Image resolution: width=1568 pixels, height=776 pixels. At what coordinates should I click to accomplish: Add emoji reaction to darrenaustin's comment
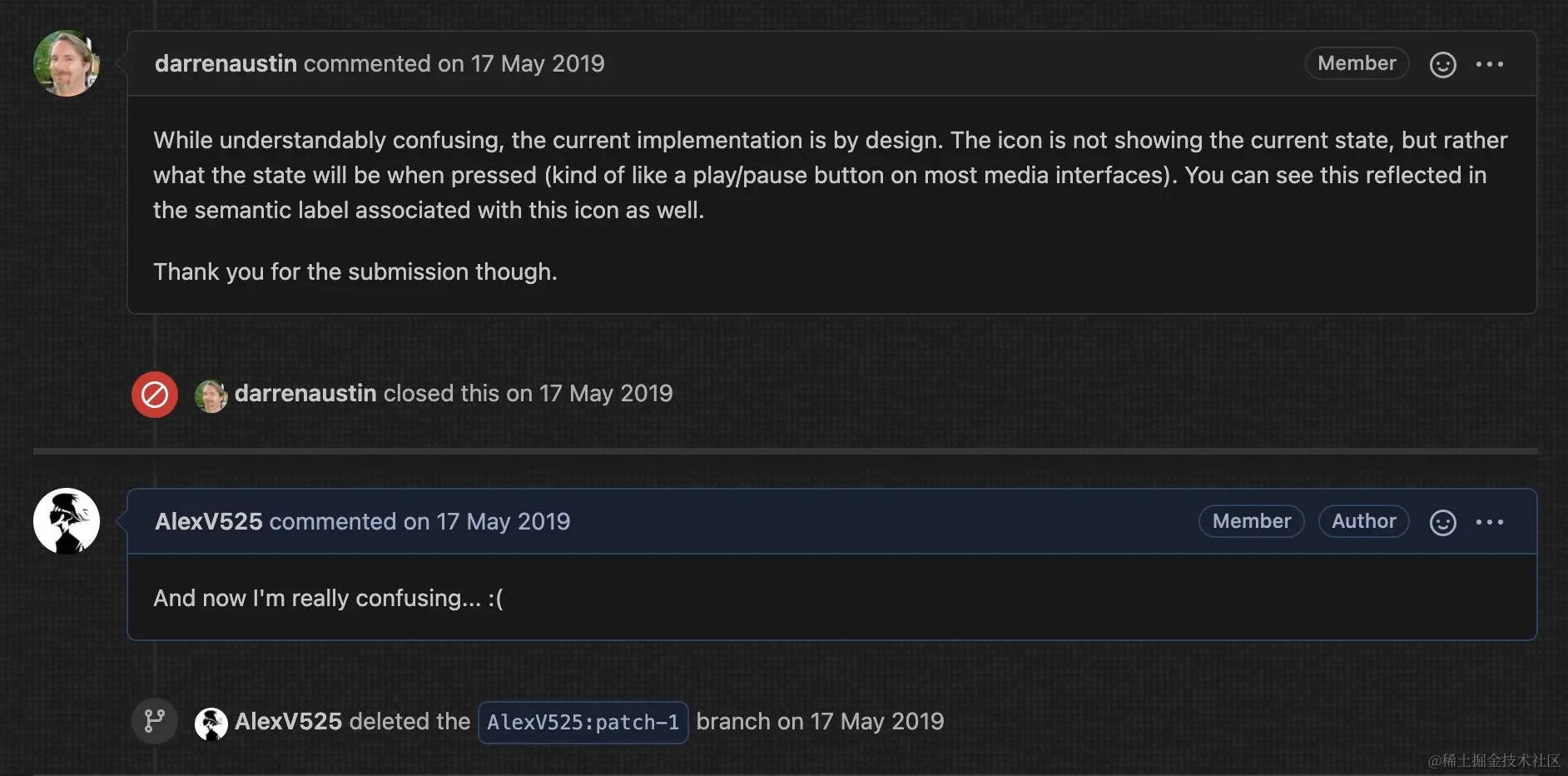tap(1442, 64)
